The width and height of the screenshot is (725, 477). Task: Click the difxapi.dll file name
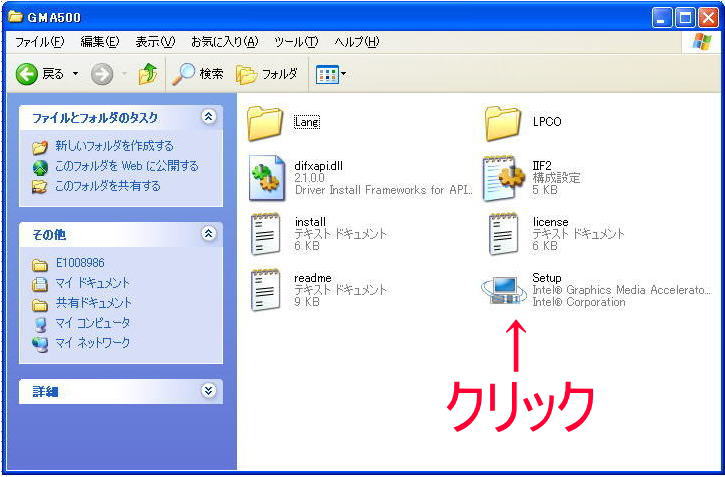coord(319,166)
